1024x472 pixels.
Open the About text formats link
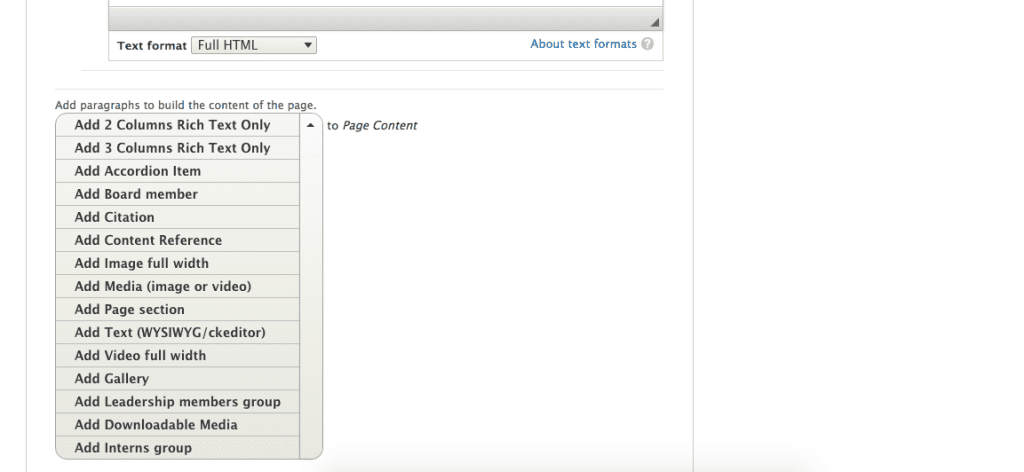(x=583, y=45)
